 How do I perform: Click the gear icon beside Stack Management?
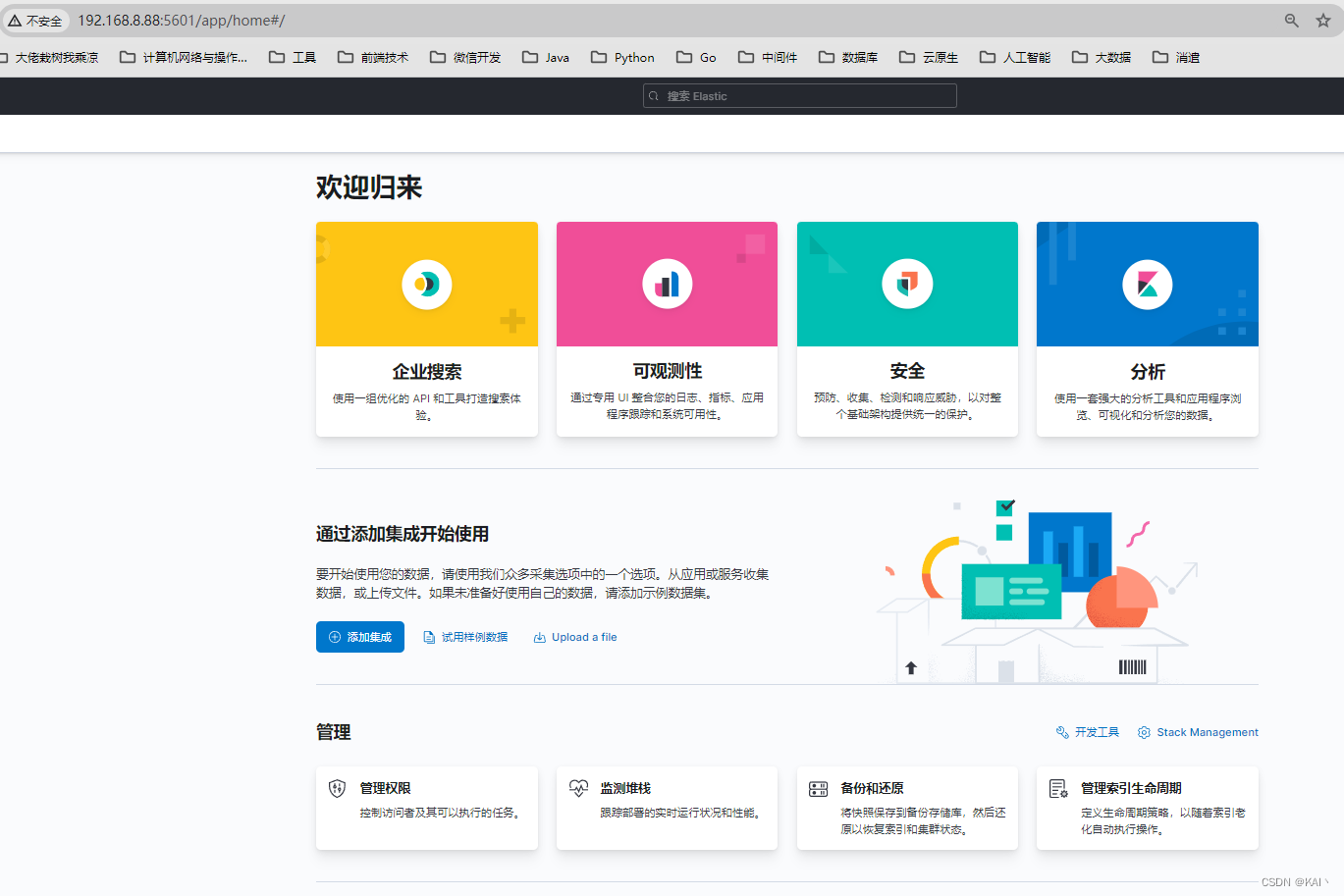pos(1144,732)
